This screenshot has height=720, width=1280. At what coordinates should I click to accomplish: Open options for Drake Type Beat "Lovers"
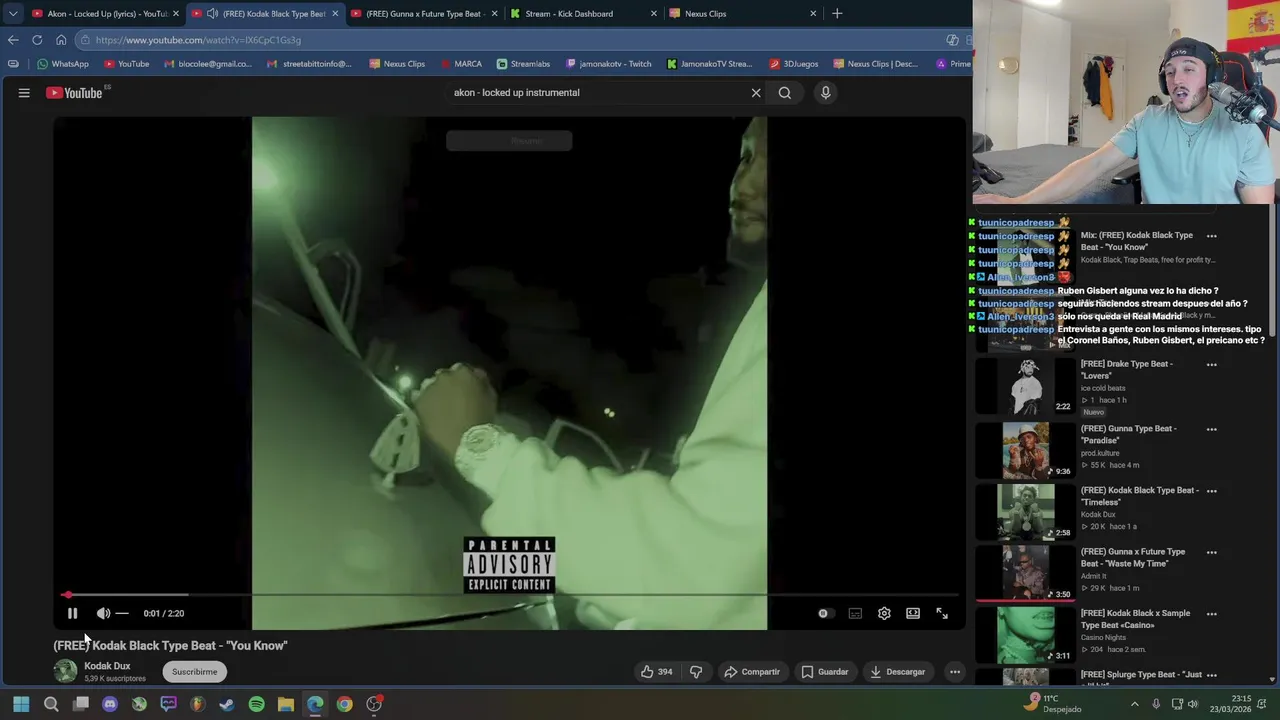(1211, 365)
